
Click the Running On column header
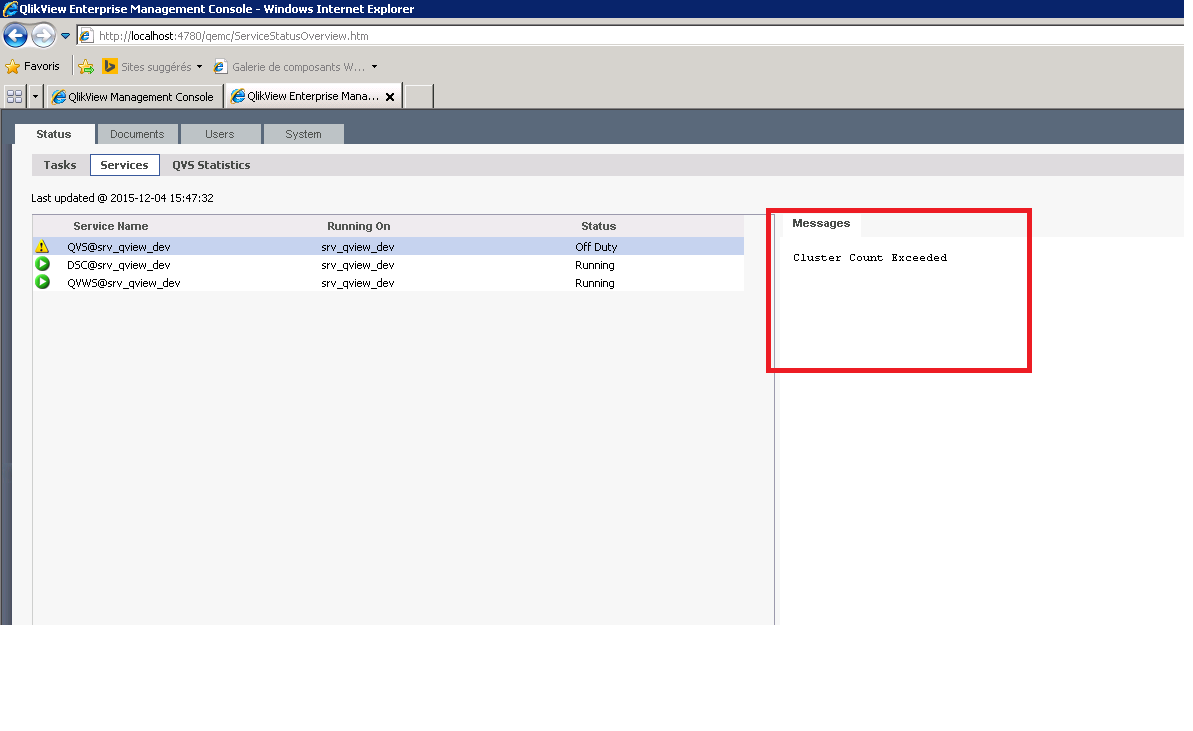[358, 226]
